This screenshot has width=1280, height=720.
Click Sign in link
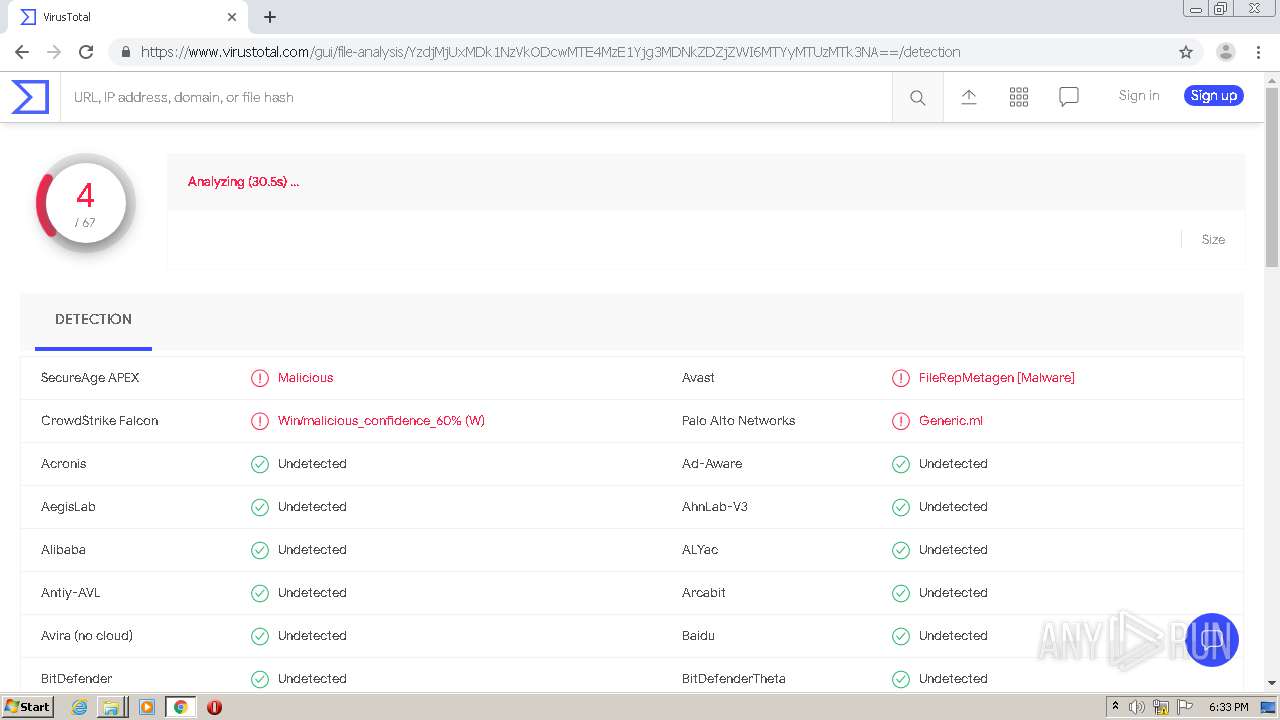pos(1139,96)
